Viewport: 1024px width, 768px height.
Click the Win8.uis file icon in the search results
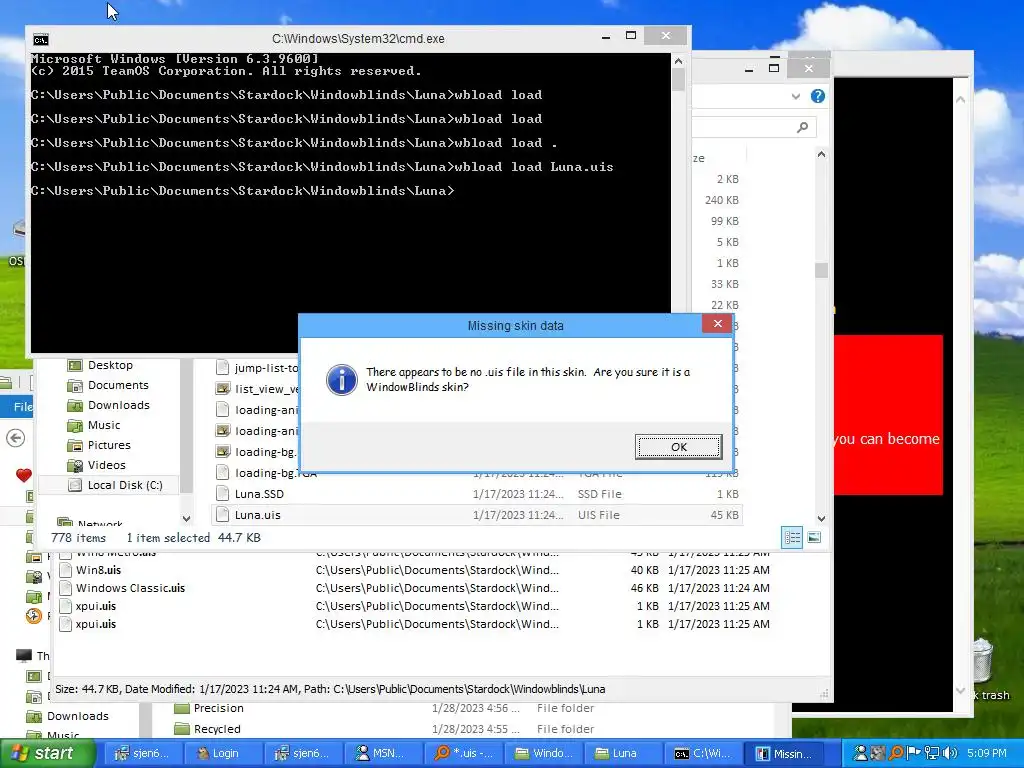[65, 570]
